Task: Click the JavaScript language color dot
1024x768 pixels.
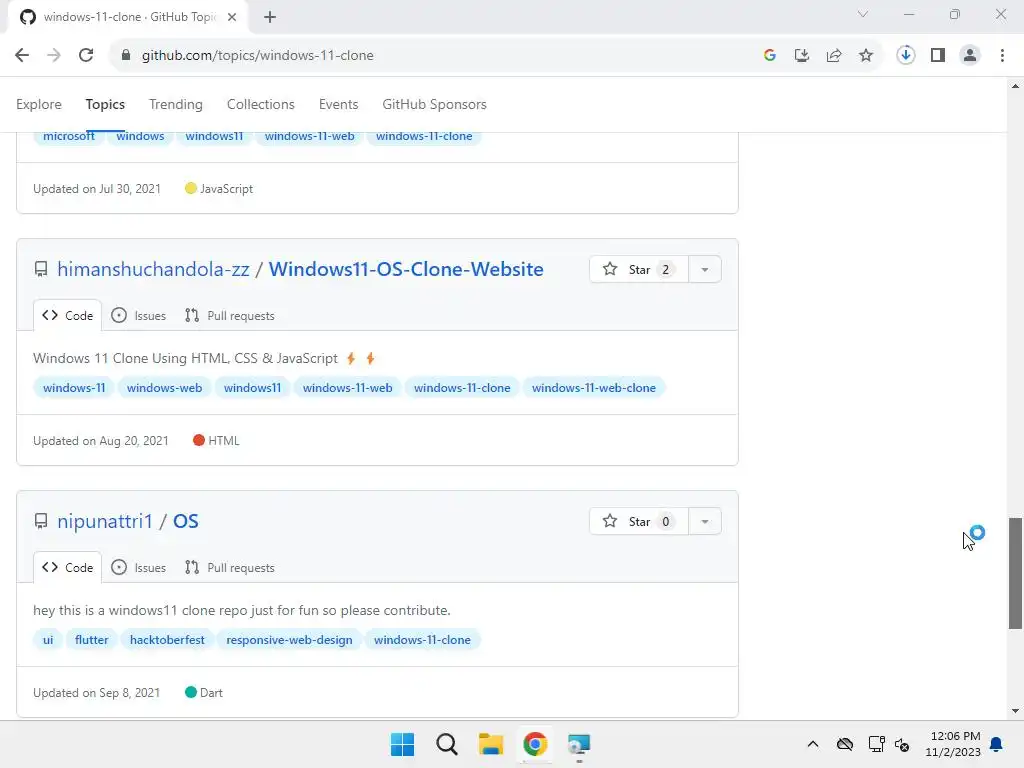Action: pyautogui.click(x=191, y=188)
